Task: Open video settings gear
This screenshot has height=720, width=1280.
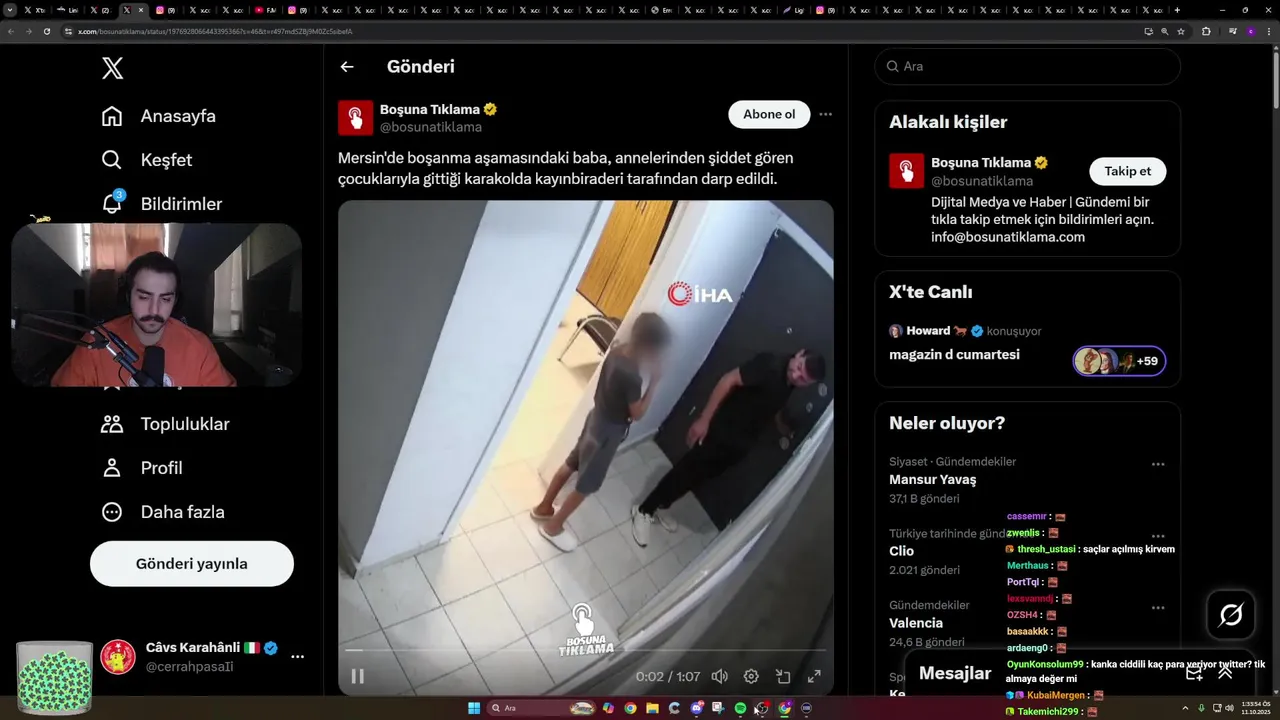Action: (751, 676)
